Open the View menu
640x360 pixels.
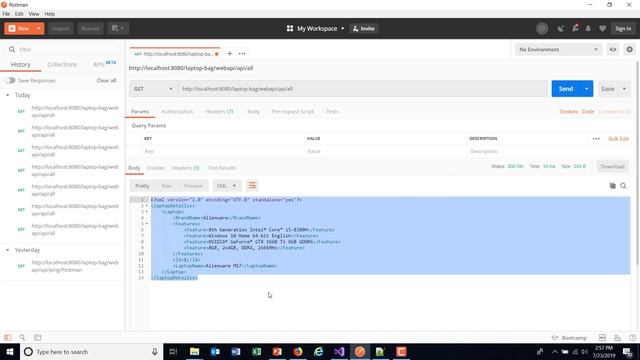[x=34, y=14]
